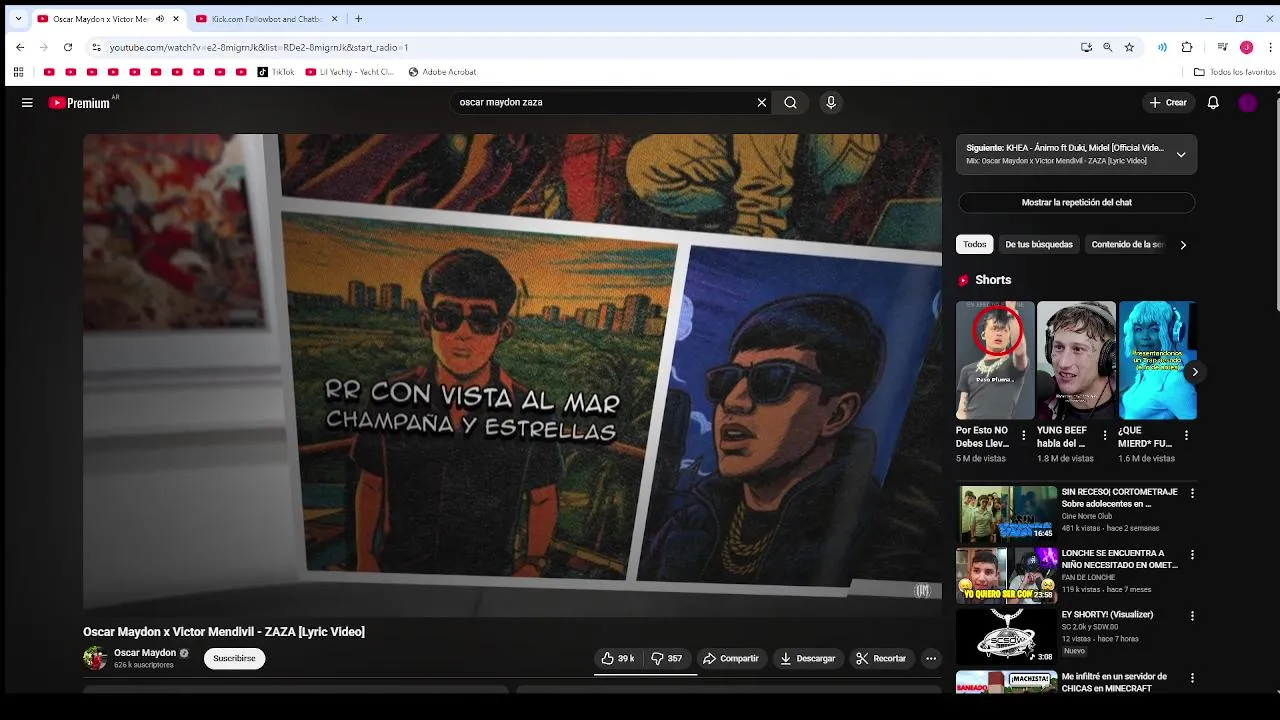The width and height of the screenshot is (1280, 720).
Task: Open the blue sound-wave extension icon
Action: point(1162,47)
